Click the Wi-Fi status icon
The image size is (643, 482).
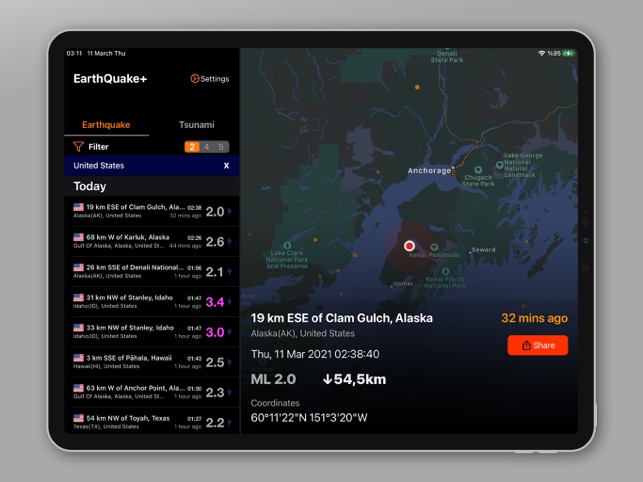coord(541,53)
